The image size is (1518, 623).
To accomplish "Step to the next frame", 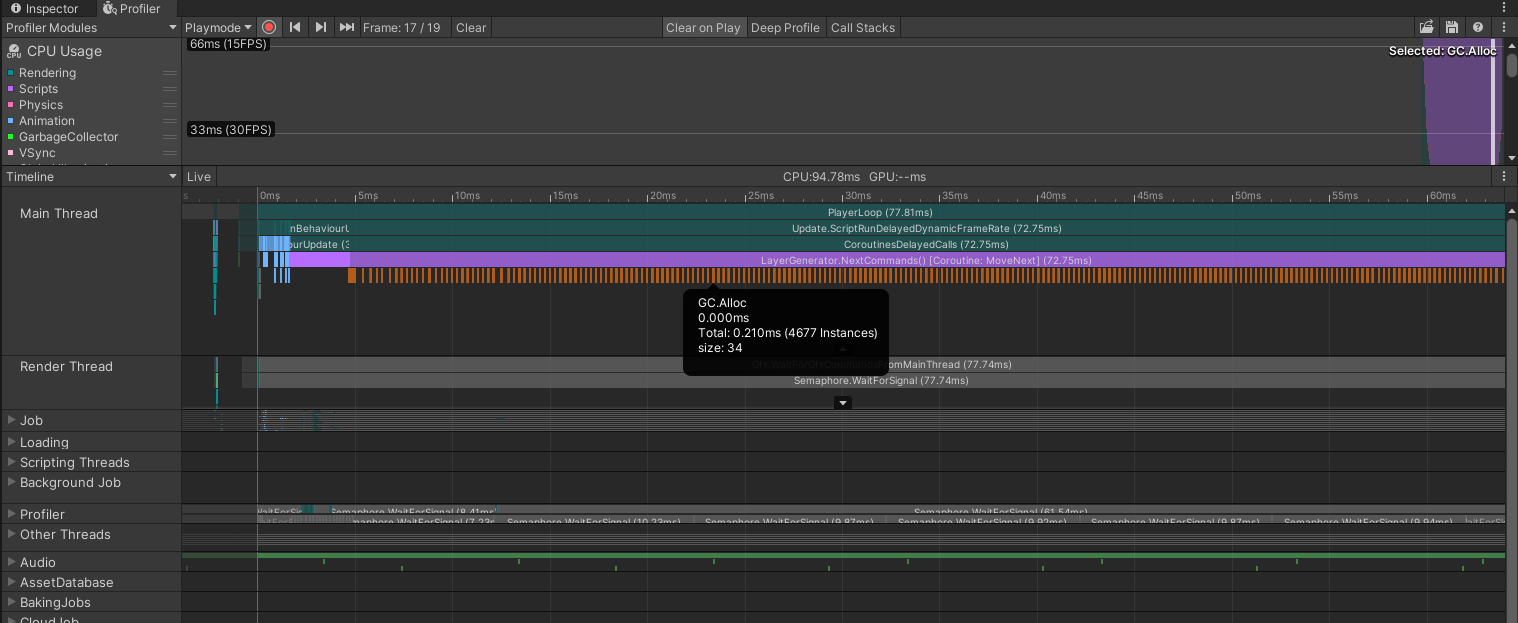I will tap(320, 27).
